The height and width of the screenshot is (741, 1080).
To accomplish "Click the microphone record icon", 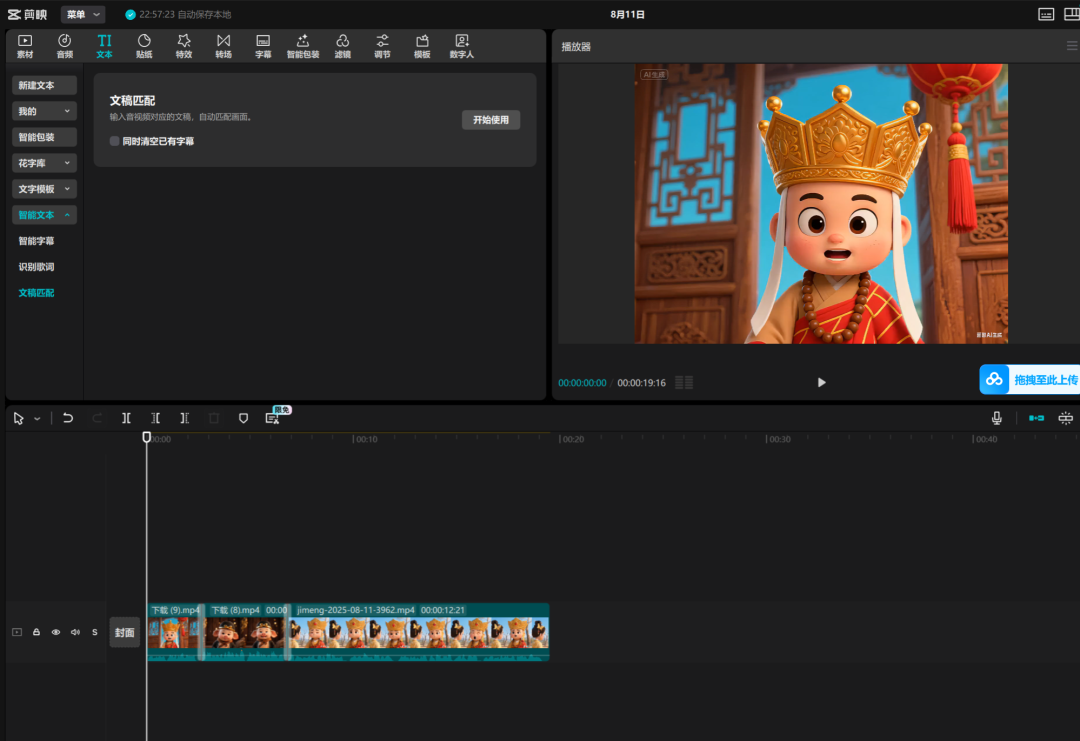I will tap(997, 418).
